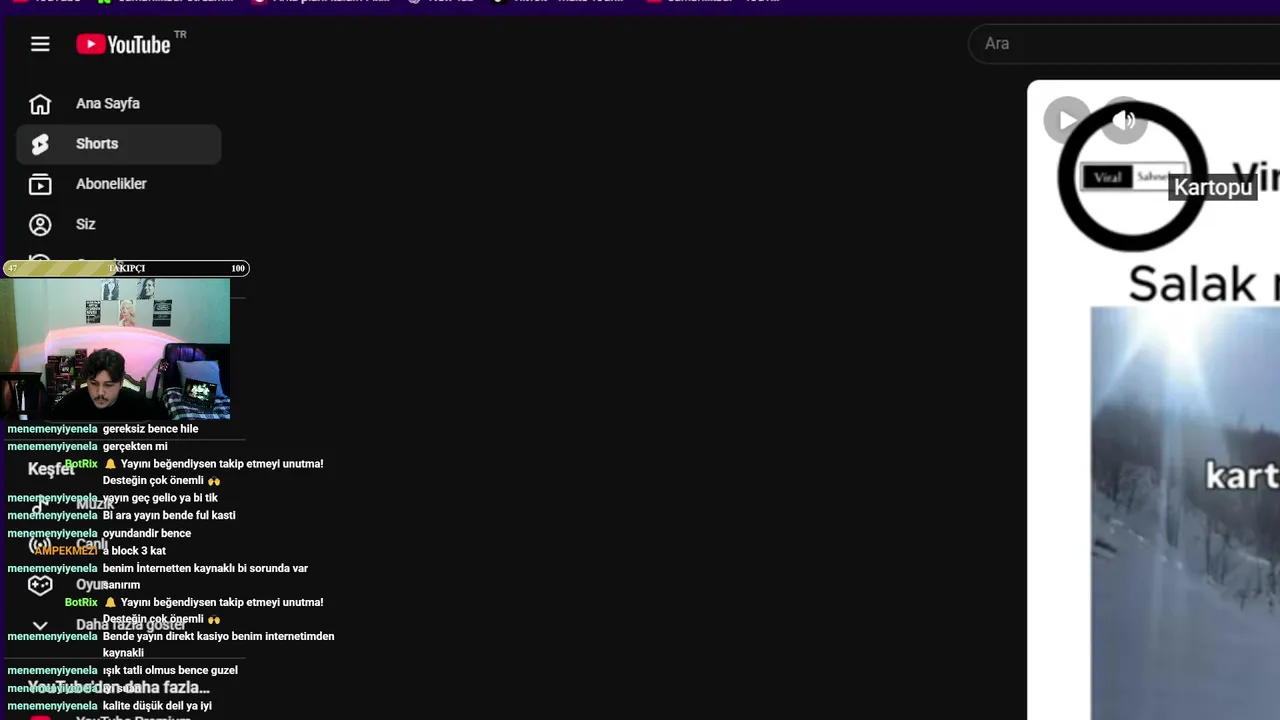
Task: Click the streamer webcam overlay
Action: coord(115,349)
